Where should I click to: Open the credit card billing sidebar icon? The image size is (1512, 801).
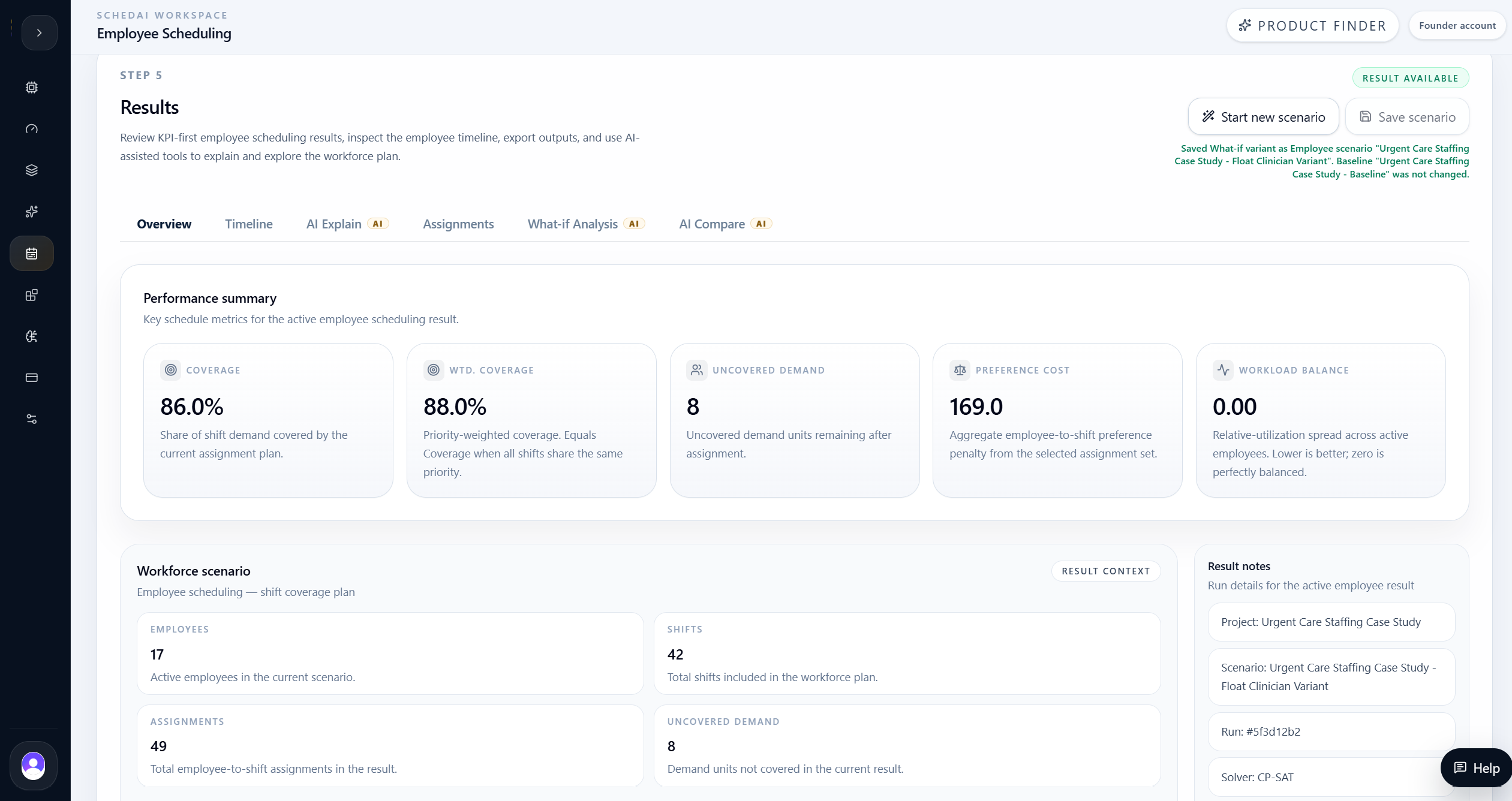pyautogui.click(x=32, y=378)
